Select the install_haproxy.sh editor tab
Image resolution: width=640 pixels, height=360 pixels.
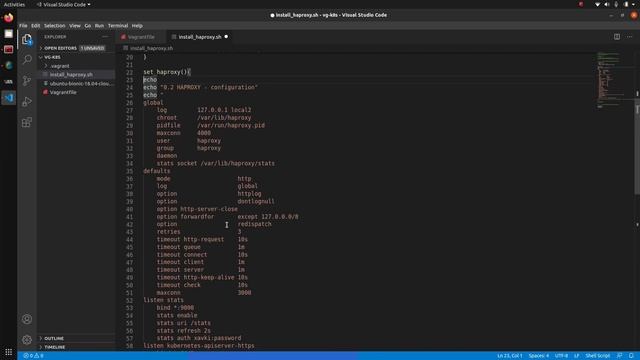pos(200,37)
